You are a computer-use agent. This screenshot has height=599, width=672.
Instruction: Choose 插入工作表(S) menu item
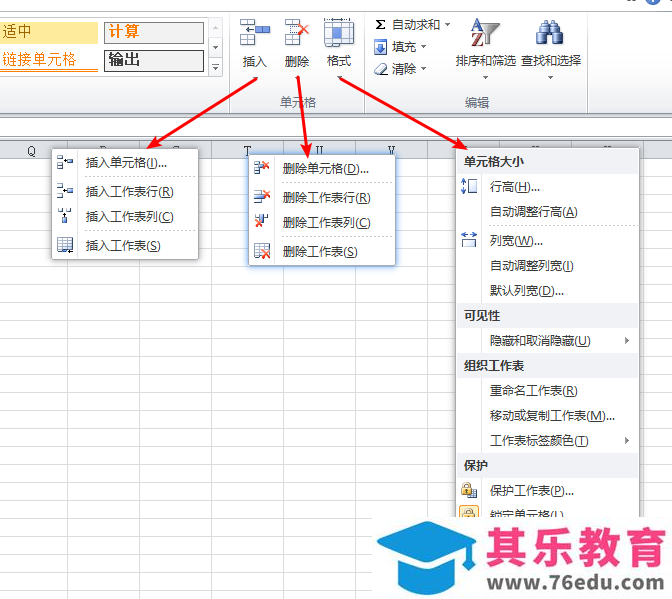pos(125,246)
